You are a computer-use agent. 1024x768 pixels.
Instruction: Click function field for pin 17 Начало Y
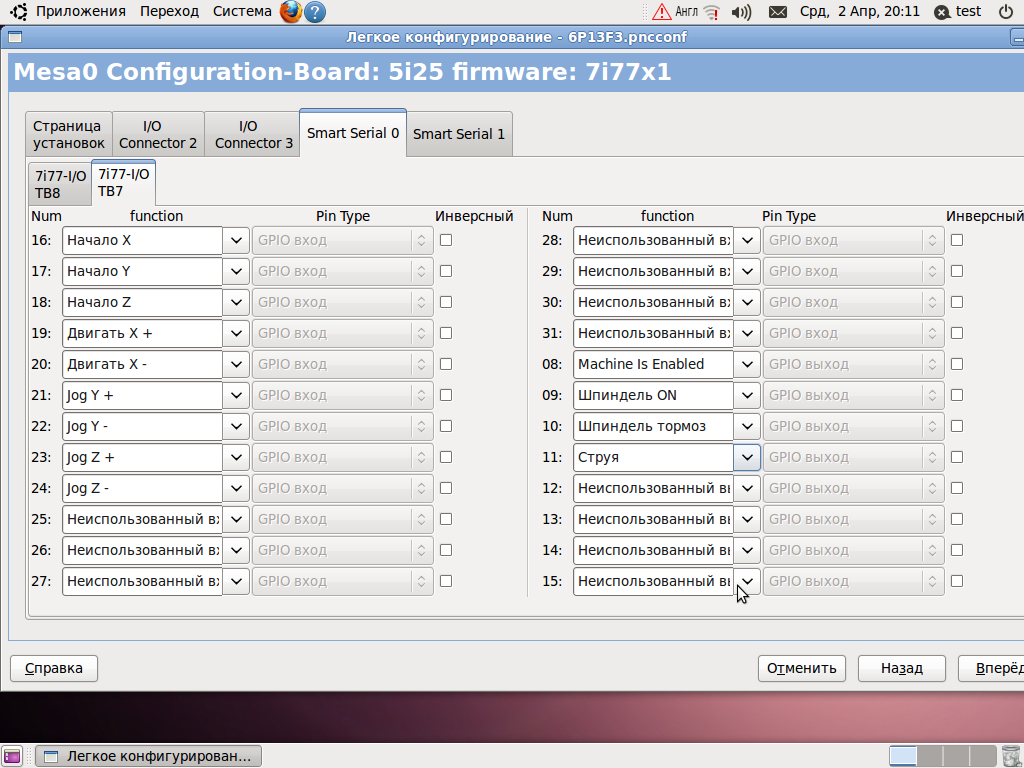tap(142, 271)
